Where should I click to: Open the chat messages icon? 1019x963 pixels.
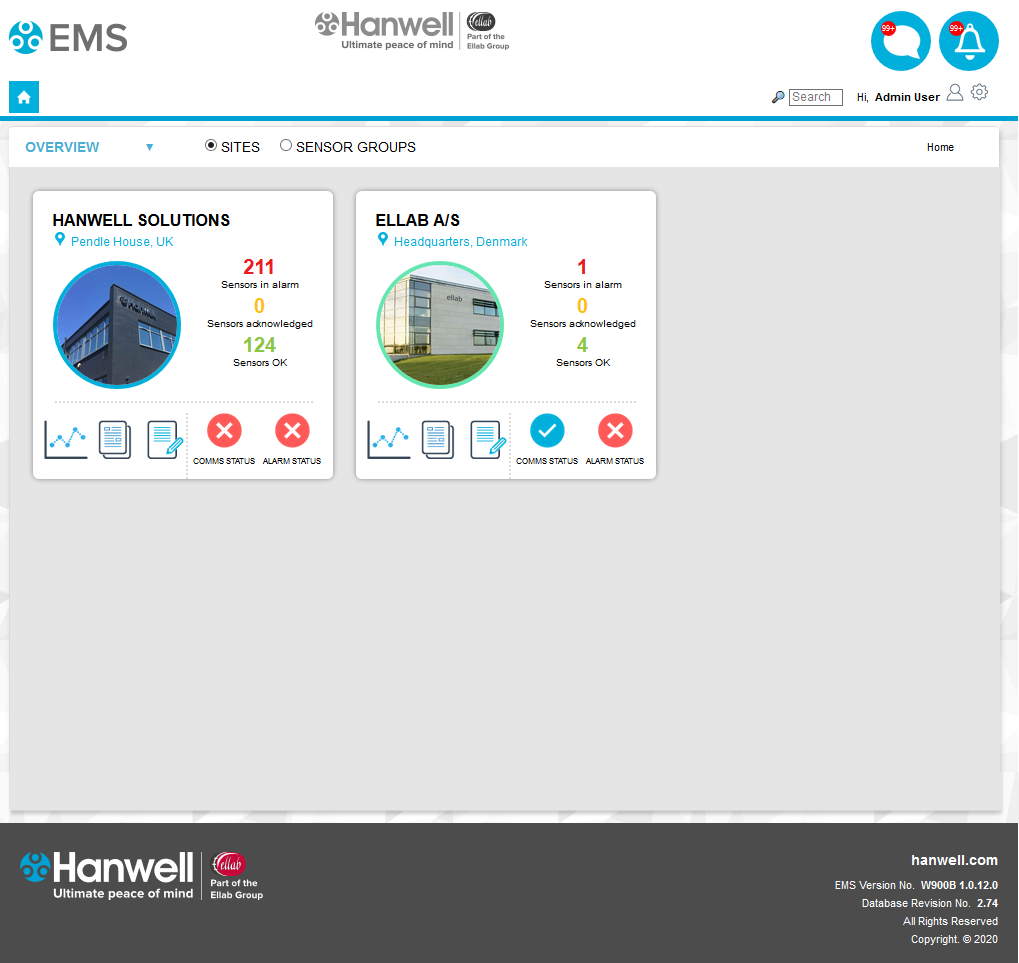coord(900,41)
